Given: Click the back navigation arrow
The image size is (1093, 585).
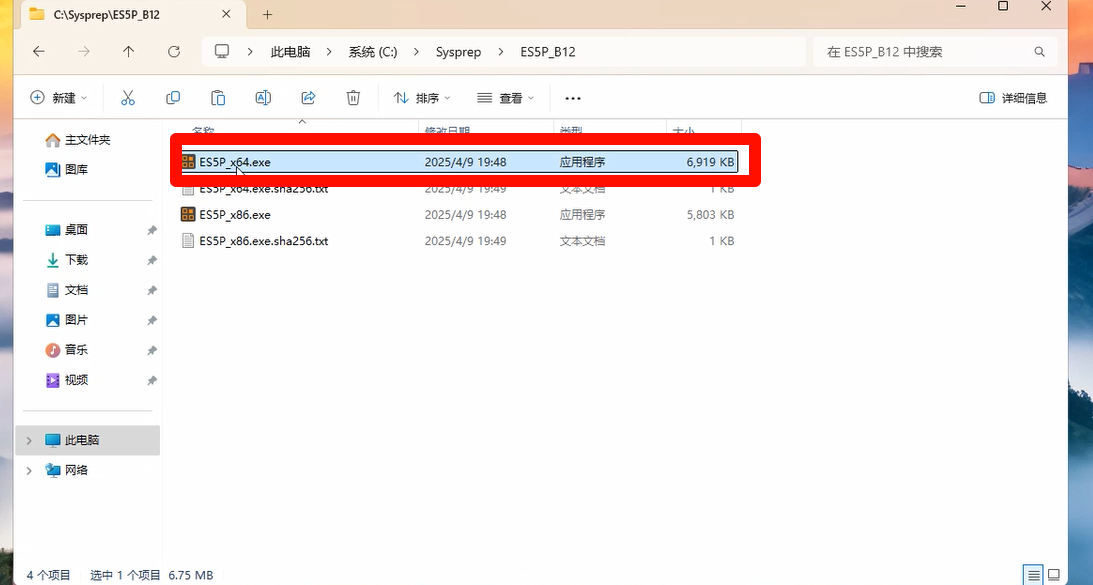Looking at the screenshot, I should click(x=37, y=51).
